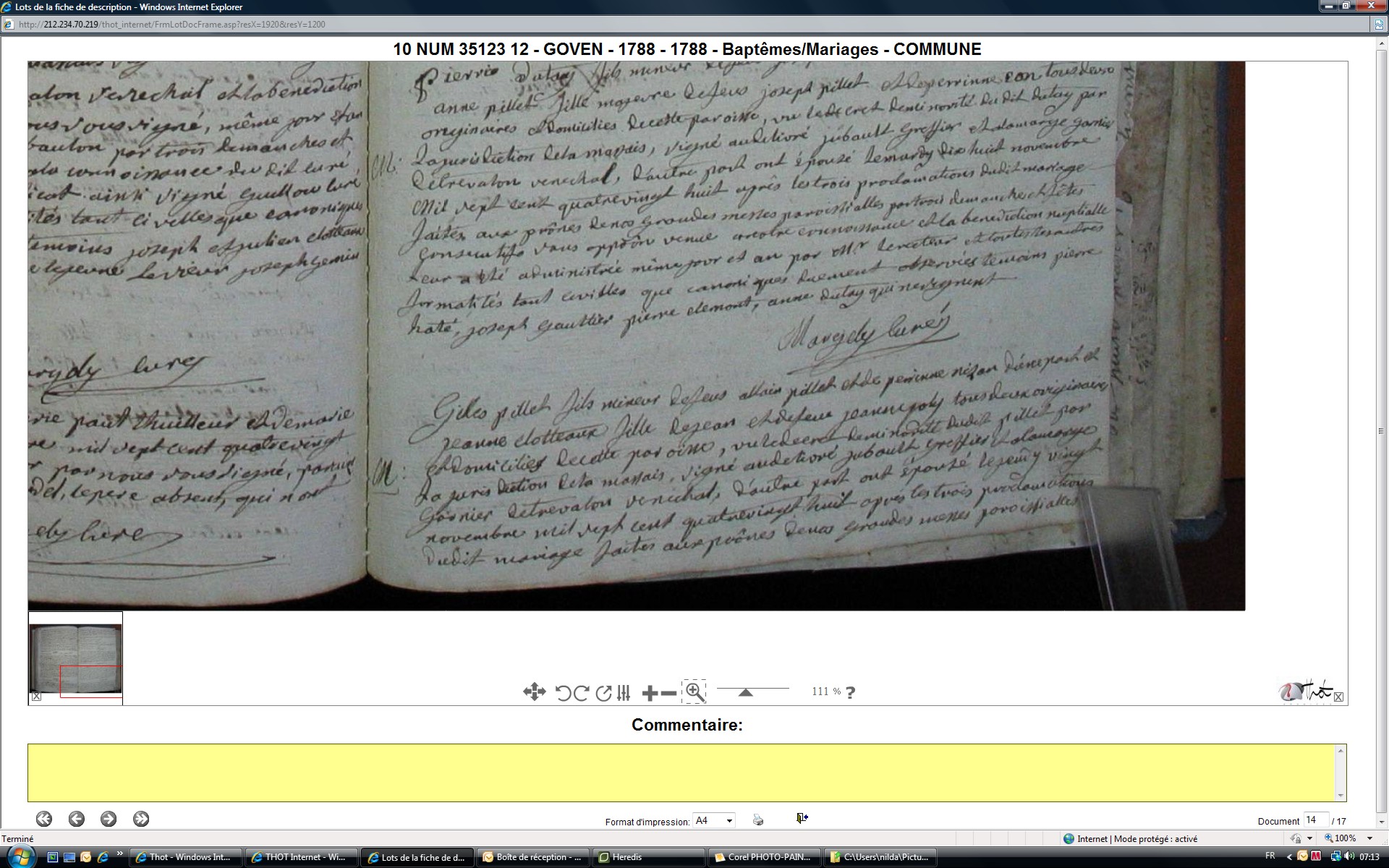This screenshot has width=1389, height=868.
Task: Go to the next document page
Action: 109,819
